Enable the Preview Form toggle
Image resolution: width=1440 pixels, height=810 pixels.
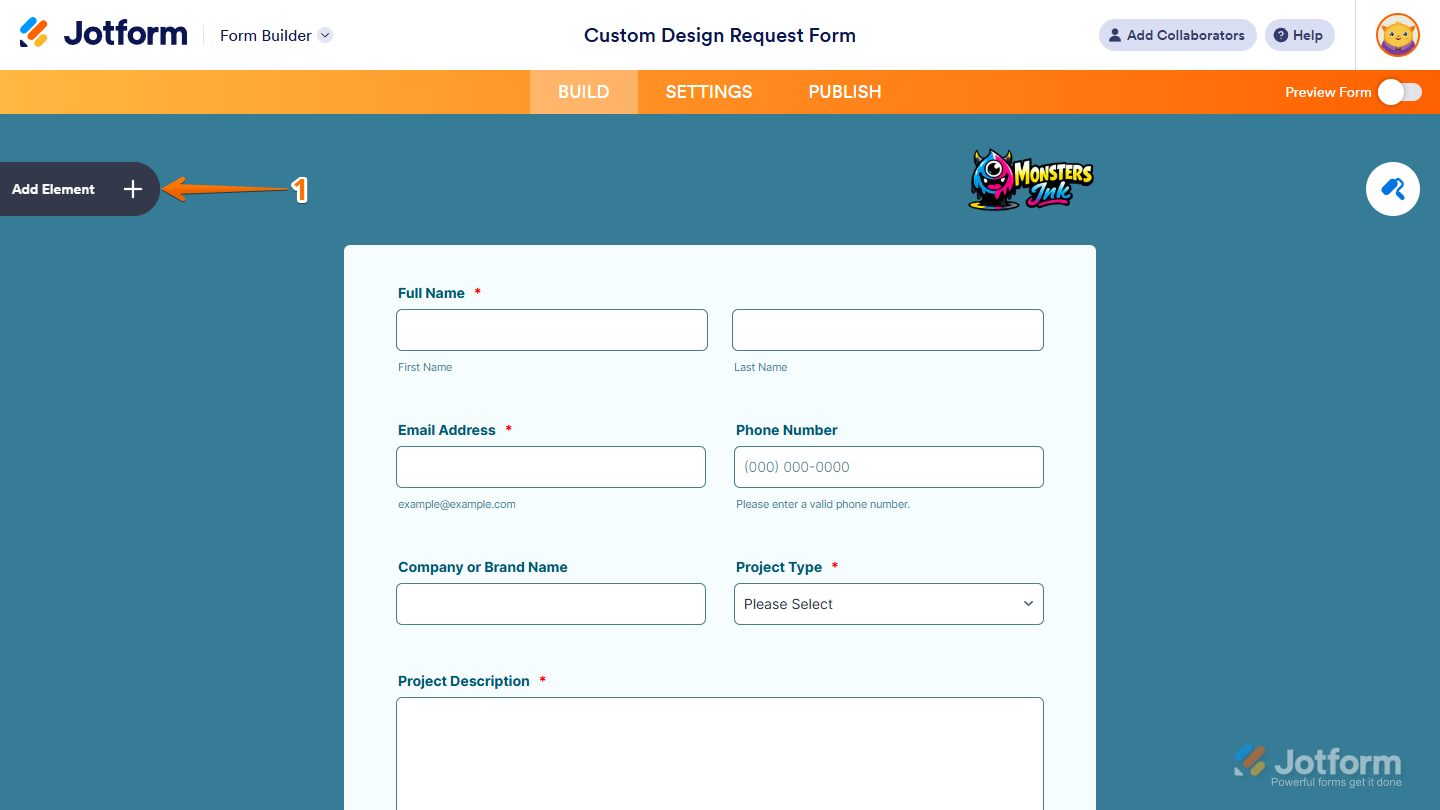[x=1399, y=91]
